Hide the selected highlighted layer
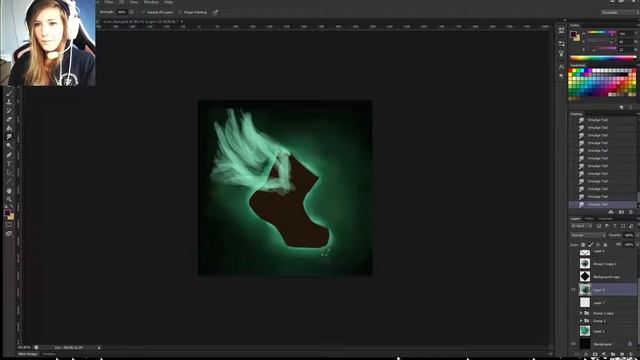 [573, 290]
